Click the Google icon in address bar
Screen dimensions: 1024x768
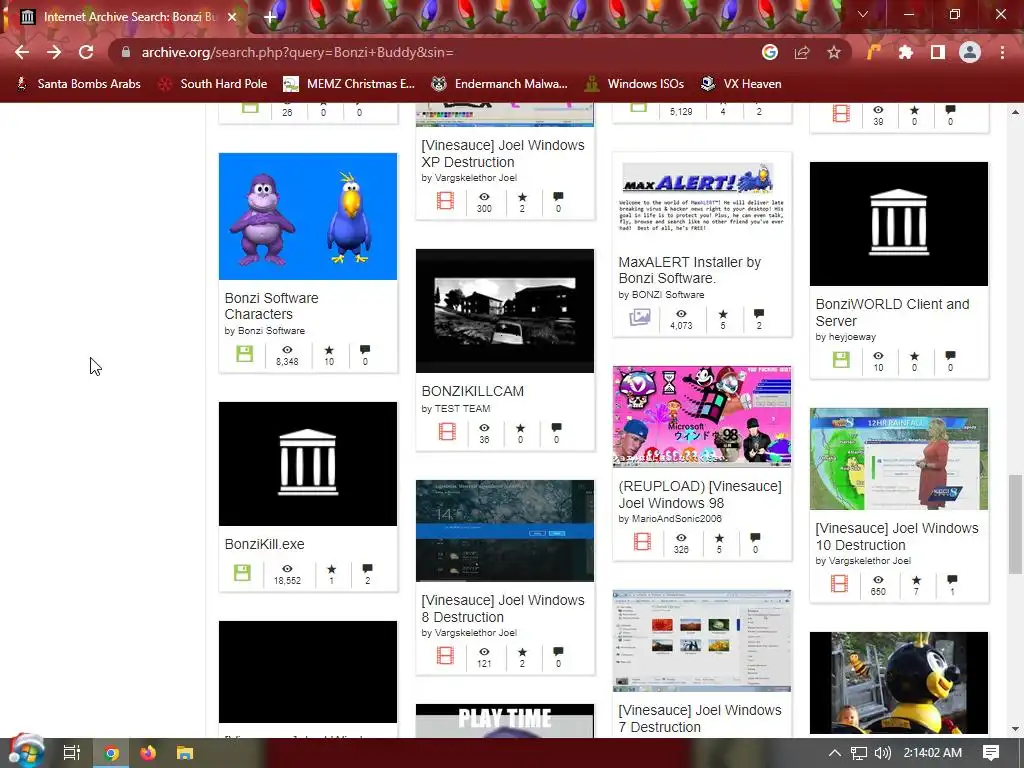coord(770,52)
